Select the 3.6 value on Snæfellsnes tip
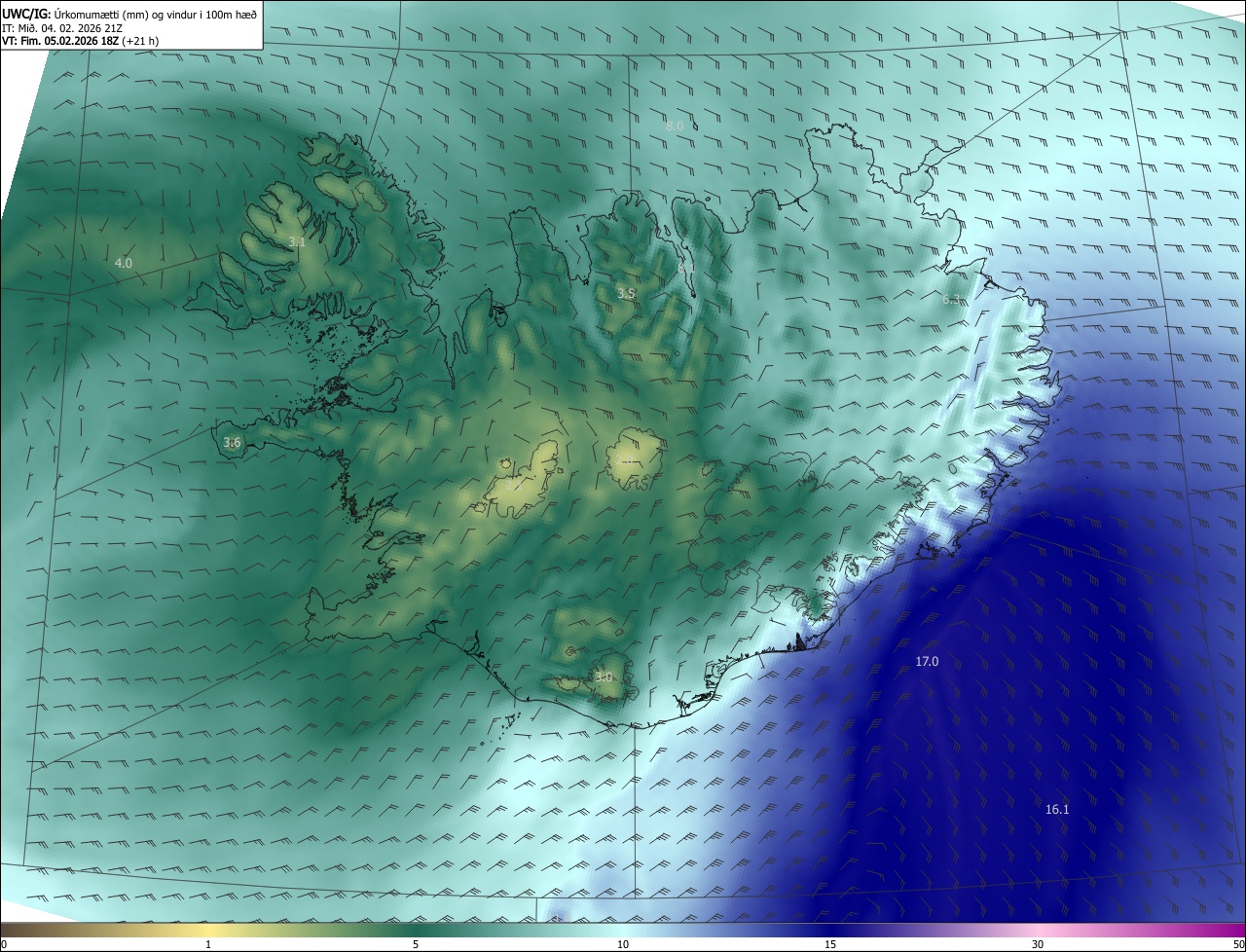 [232, 443]
